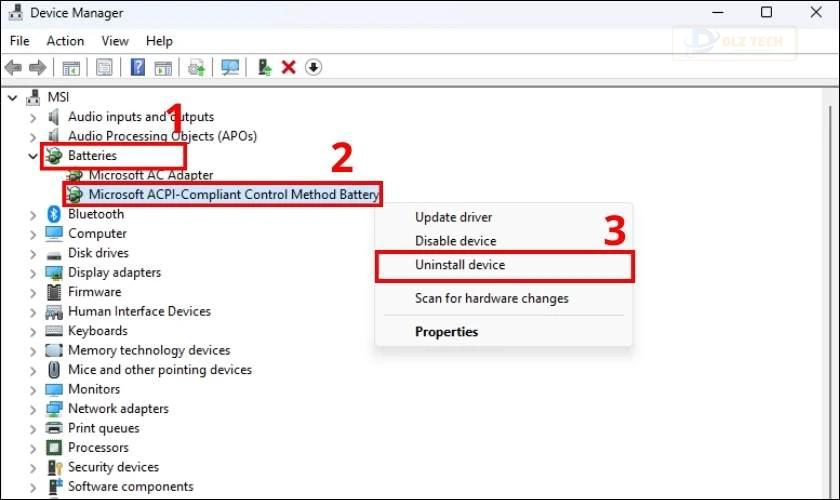840x500 pixels.
Task: Click the Network adapters icon
Action: (54, 409)
